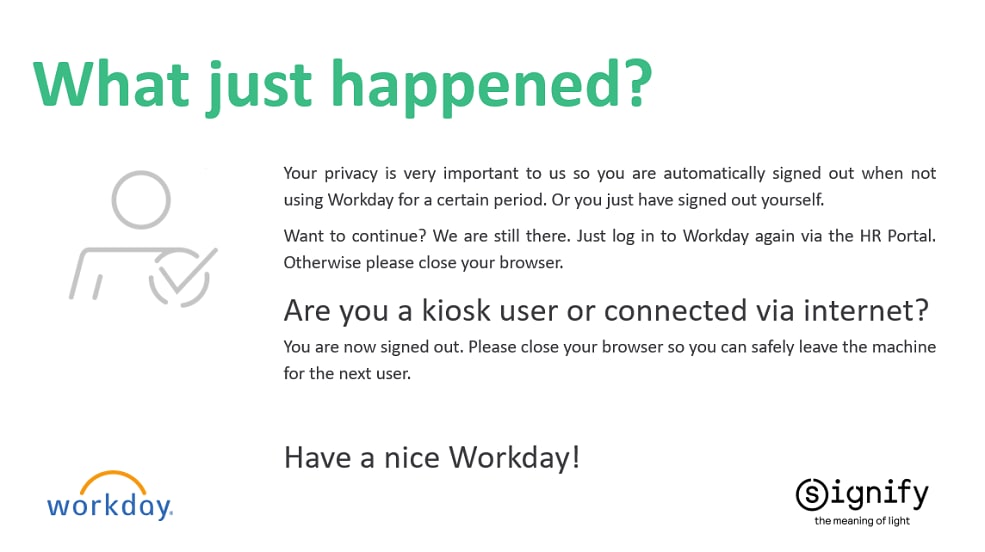Click the 'Your privacy is very important' paragraph
Screen dimensions: 985x552
(609, 173)
